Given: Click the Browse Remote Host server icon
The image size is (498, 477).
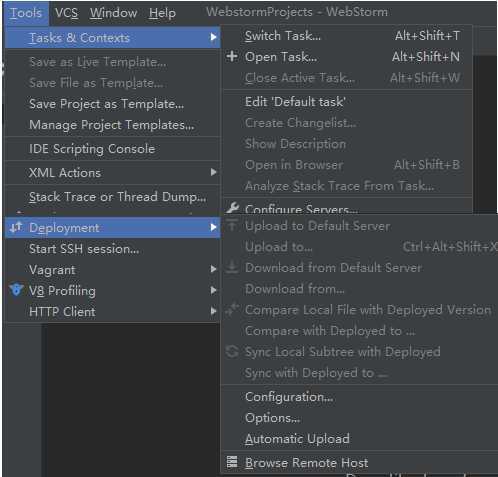Looking at the screenshot, I should 232,462.
